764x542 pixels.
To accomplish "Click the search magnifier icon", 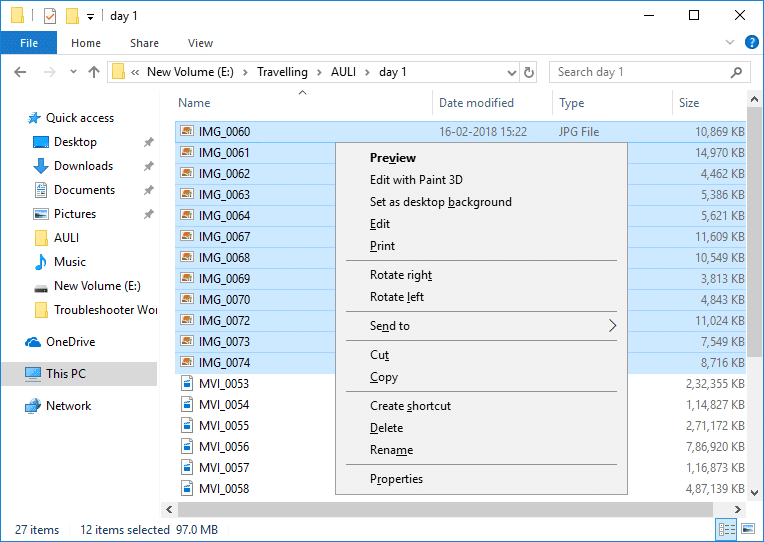I will coord(736,72).
